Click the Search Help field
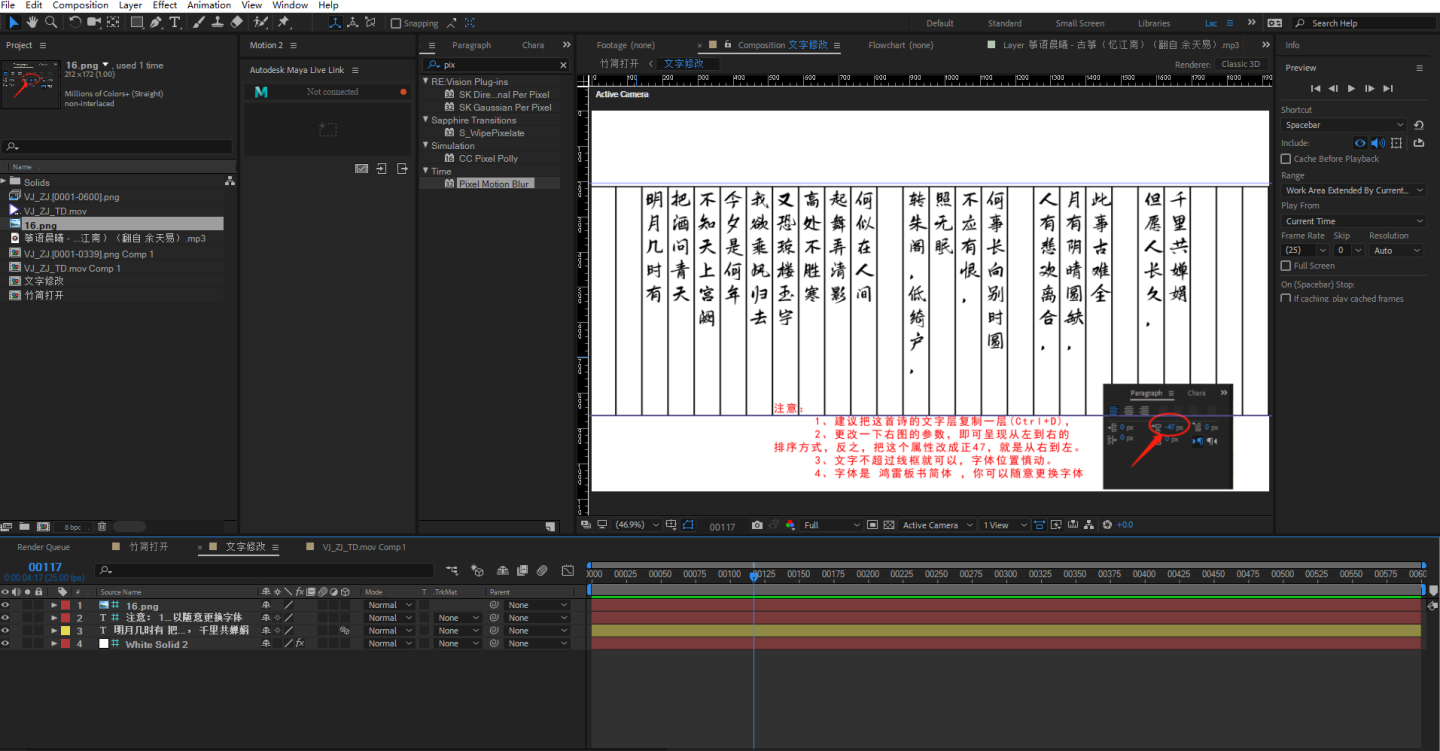The width and height of the screenshot is (1440, 751). pyautogui.click(x=1364, y=23)
